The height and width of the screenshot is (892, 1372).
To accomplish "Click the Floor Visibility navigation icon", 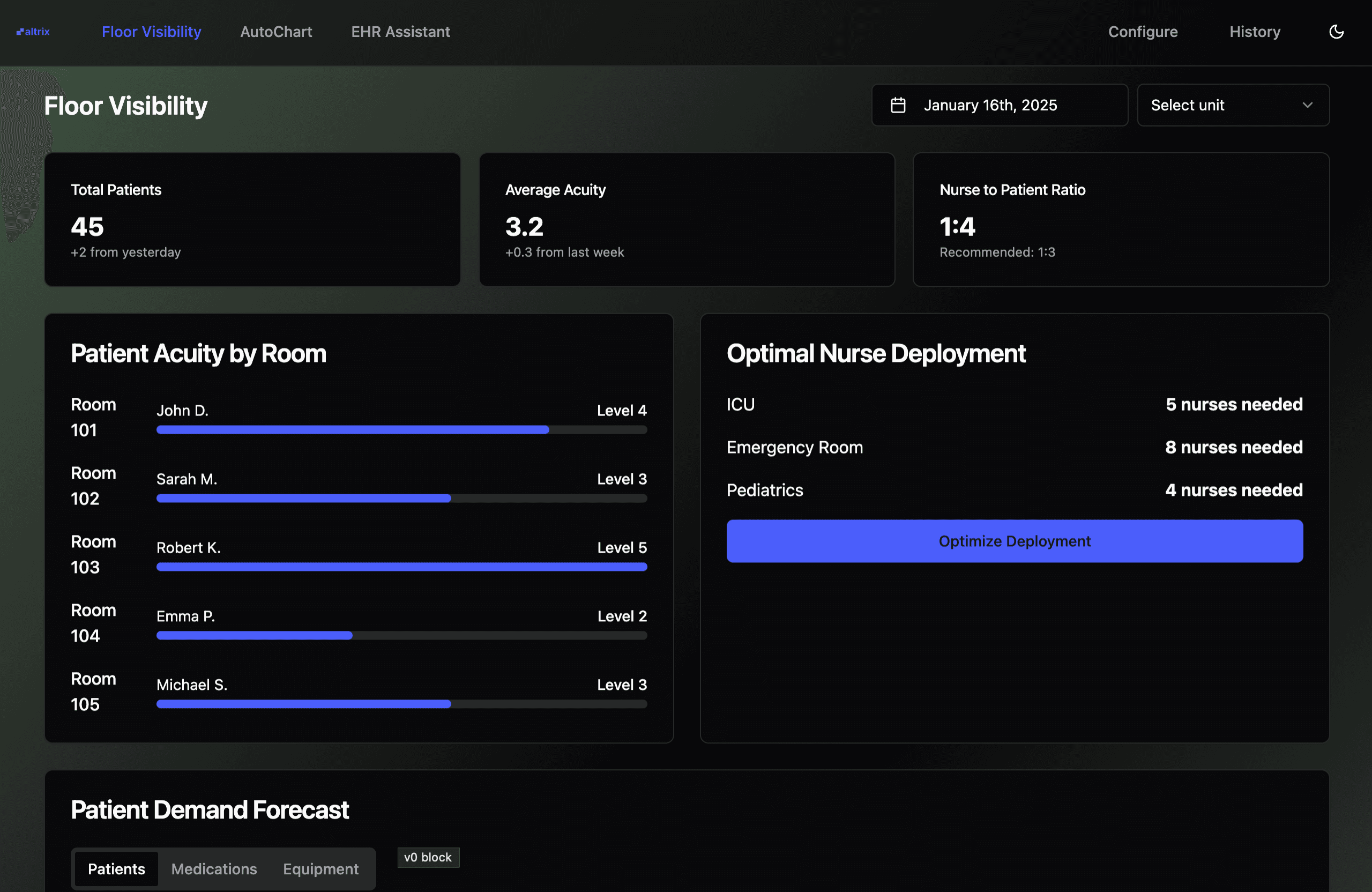I will 151,30.
